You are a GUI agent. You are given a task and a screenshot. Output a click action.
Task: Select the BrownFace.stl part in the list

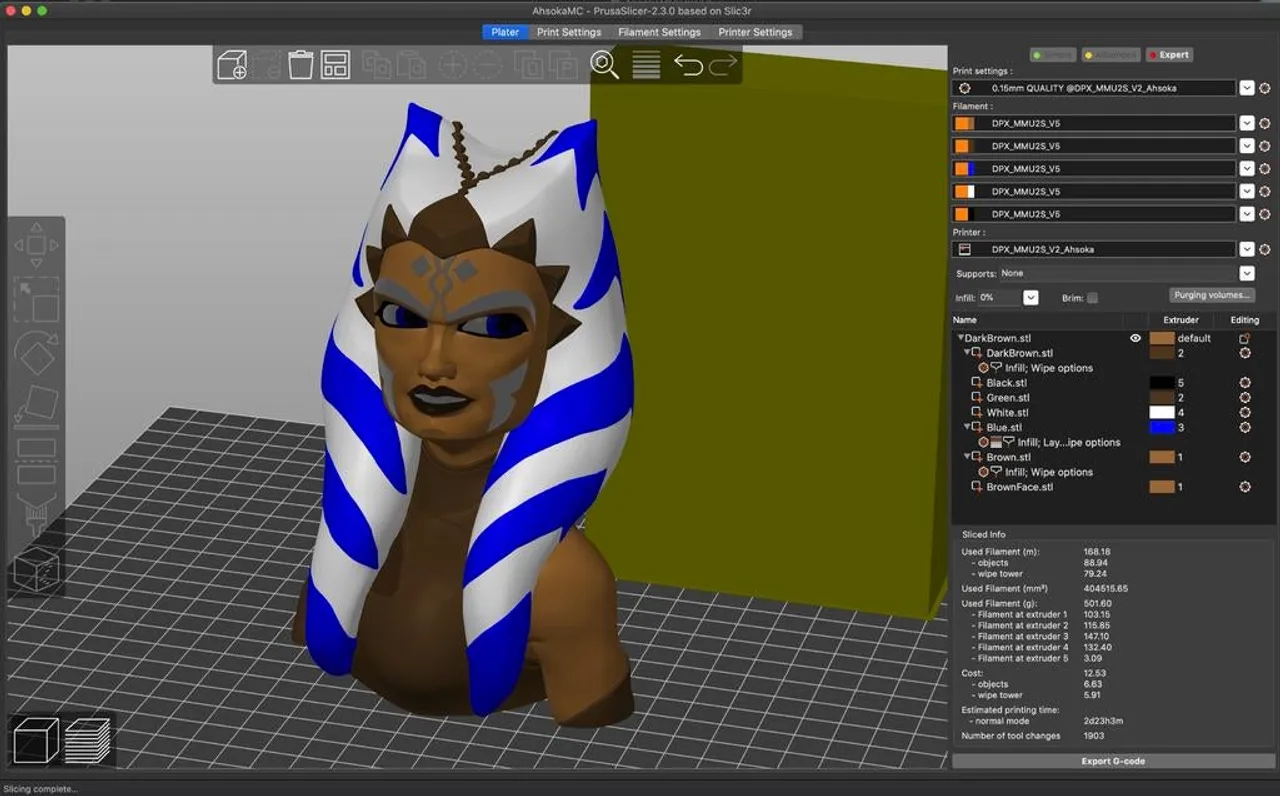point(1019,487)
